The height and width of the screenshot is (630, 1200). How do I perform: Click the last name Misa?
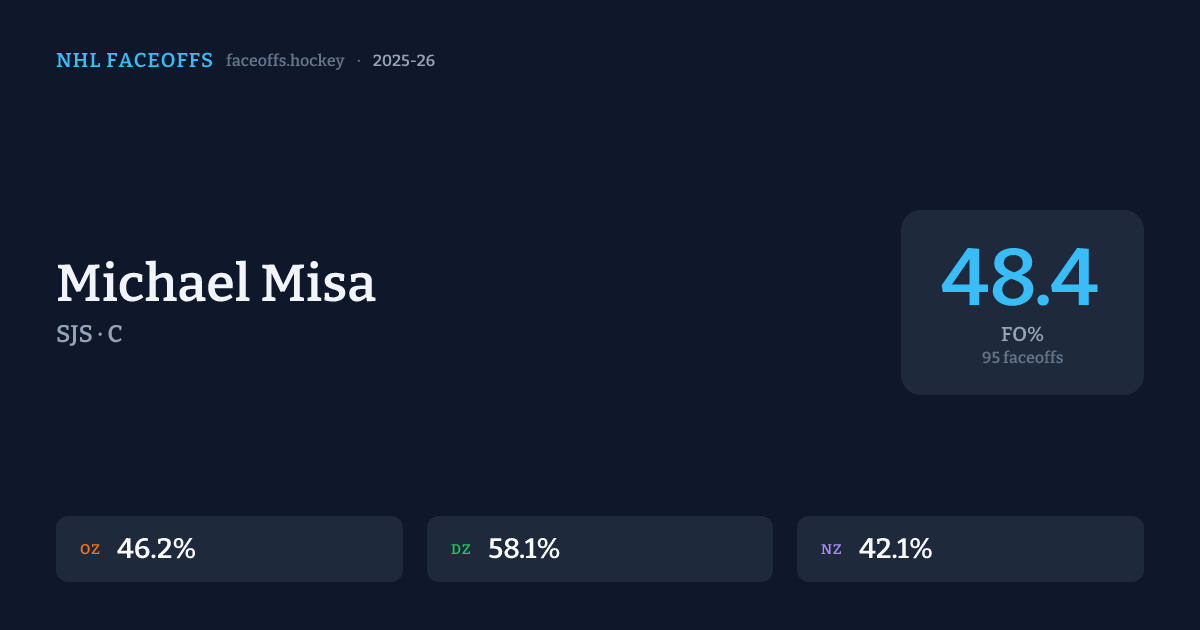point(319,284)
